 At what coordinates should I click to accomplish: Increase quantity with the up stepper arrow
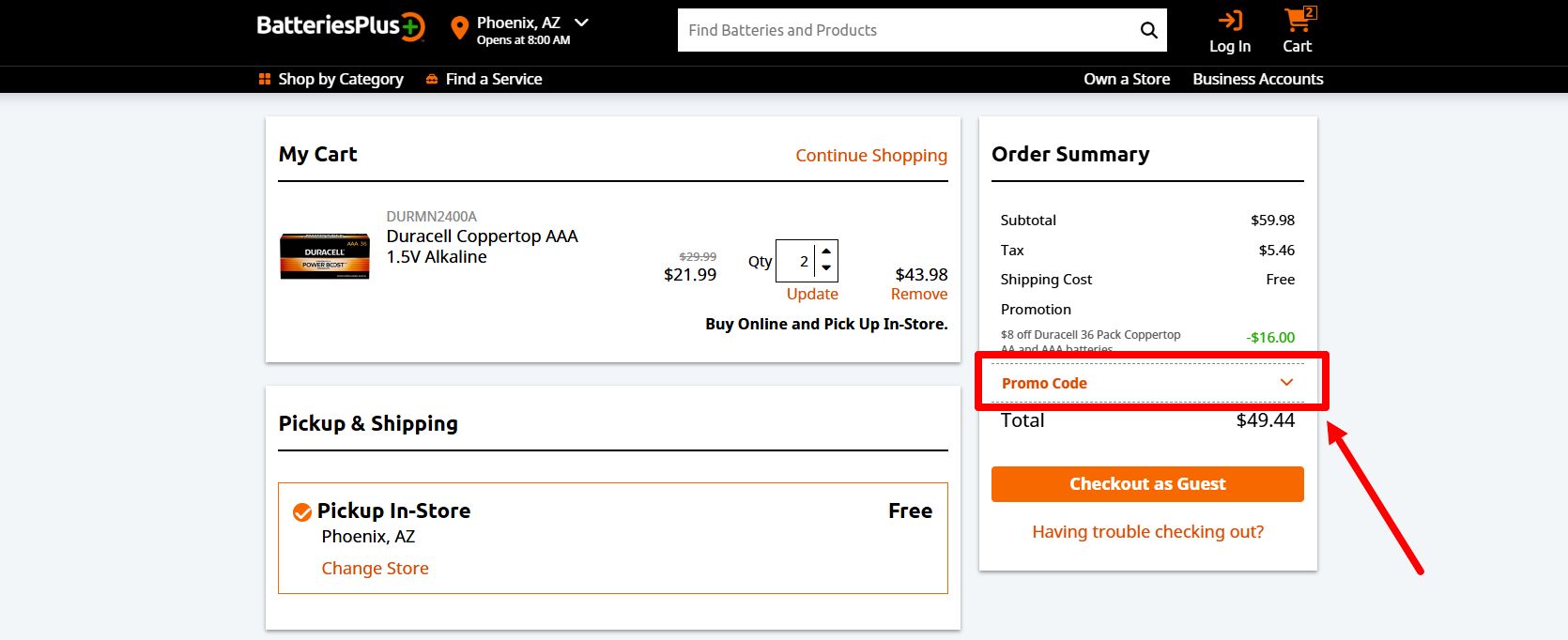click(824, 251)
